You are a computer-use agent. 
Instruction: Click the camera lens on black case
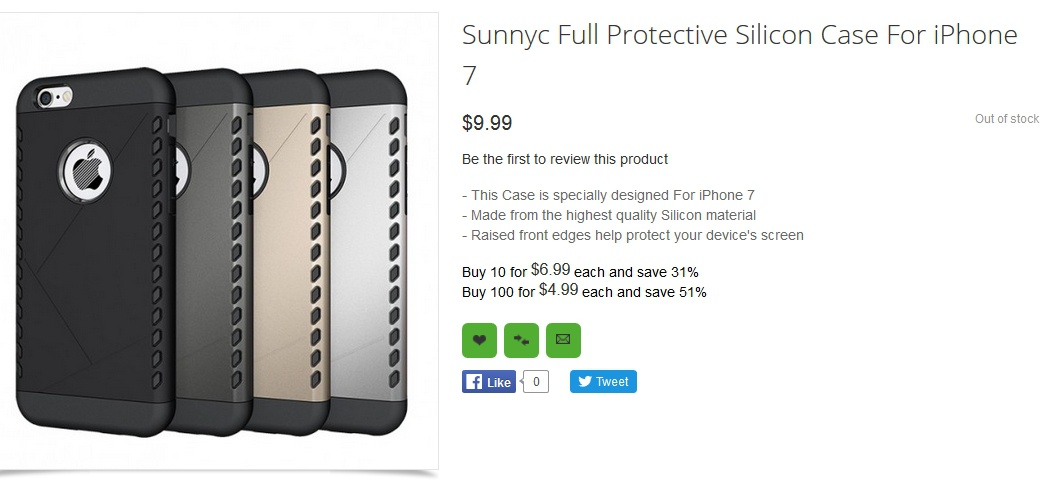point(44,98)
